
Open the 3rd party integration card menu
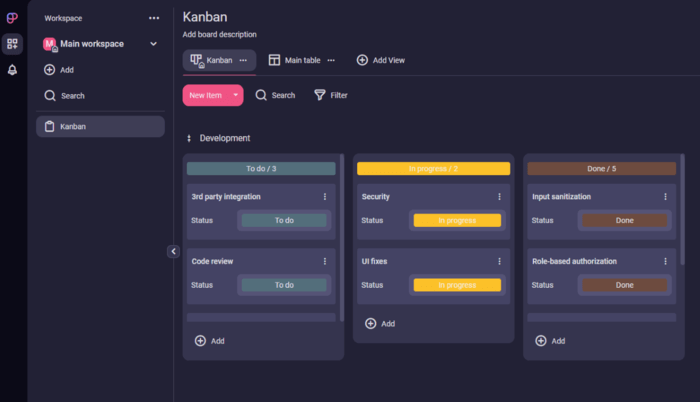coord(325,197)
